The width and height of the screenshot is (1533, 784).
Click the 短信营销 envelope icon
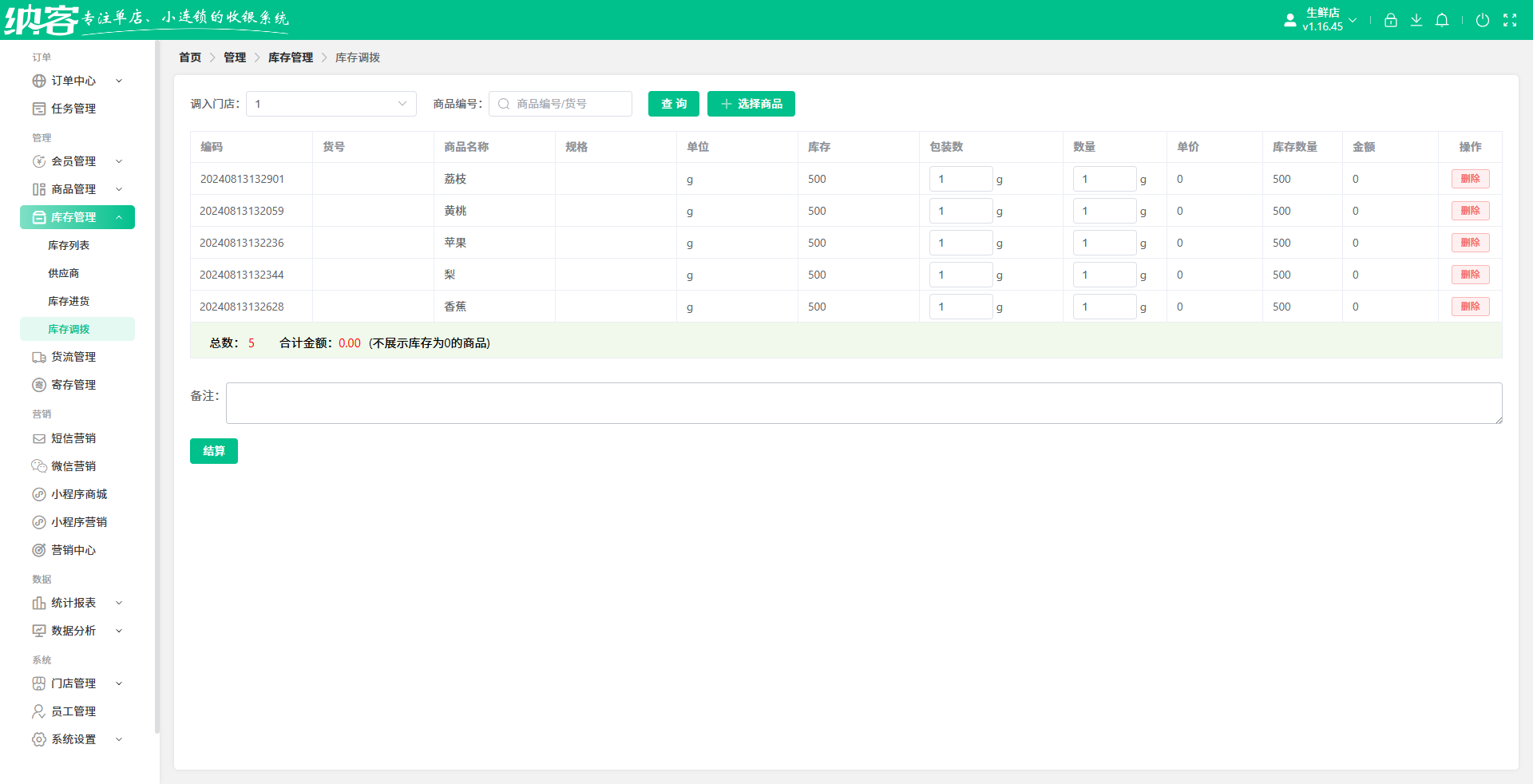pos(39,438)
